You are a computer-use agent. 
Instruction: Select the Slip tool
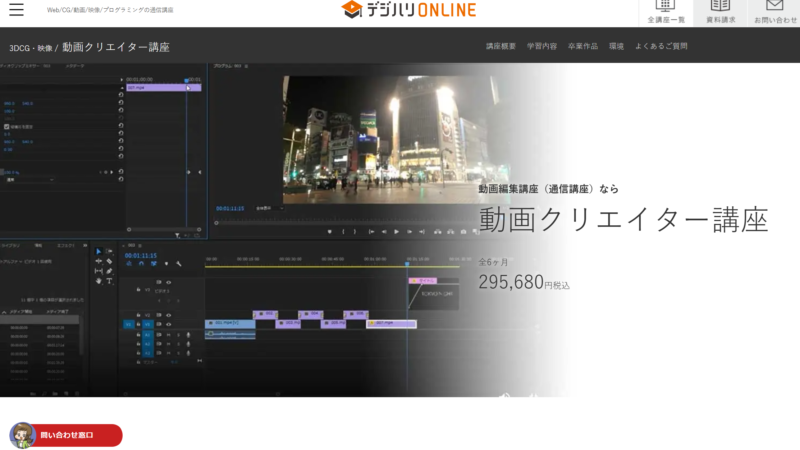point(98,271)
